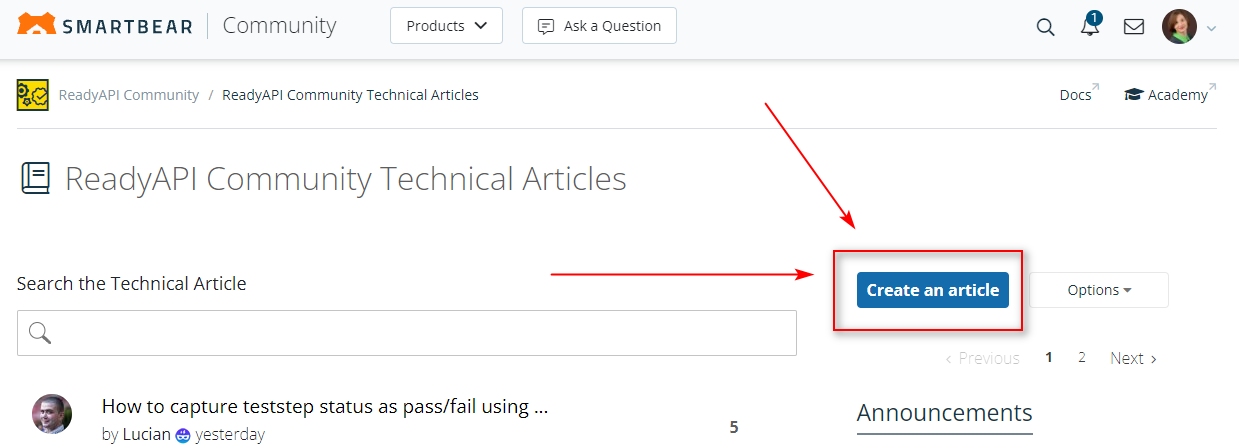This screenshot has width=1239, height=448.
Task: Click the ReadyAPI Community gear icon
Action: point(33,95)
